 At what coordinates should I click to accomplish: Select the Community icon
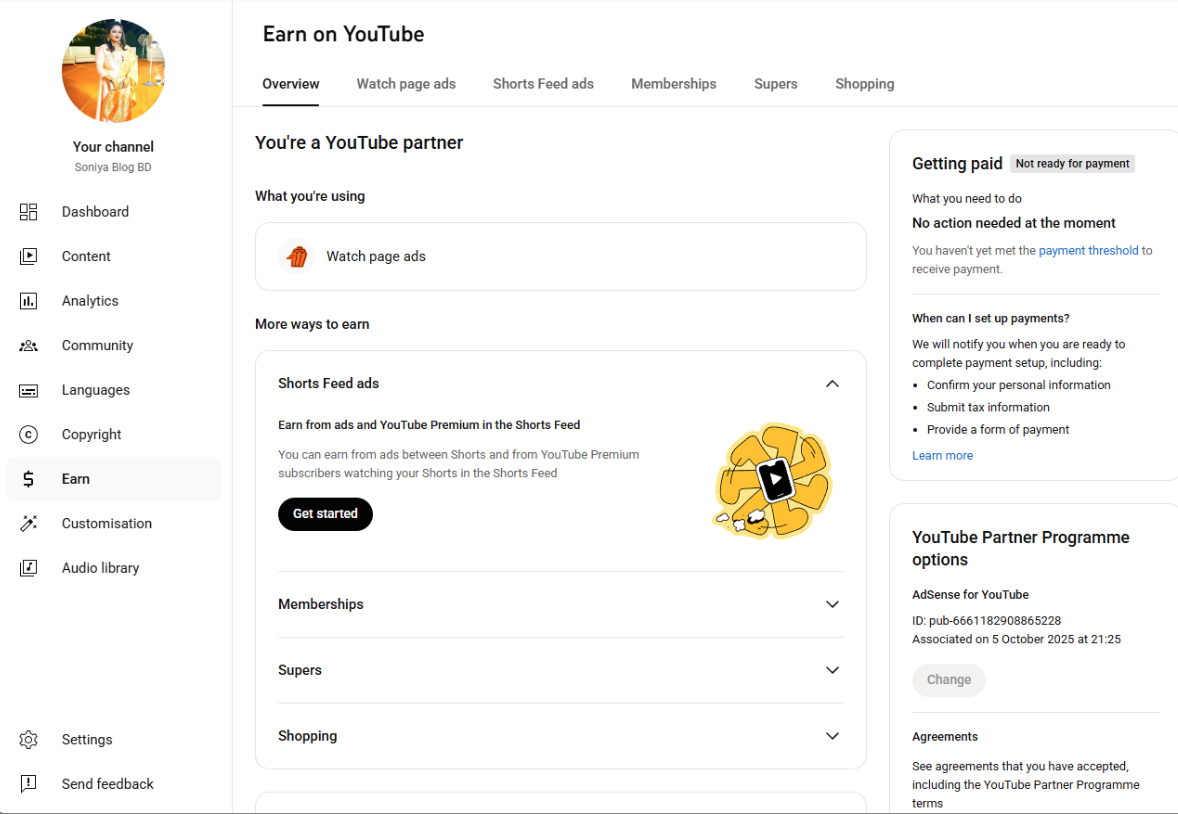click(29, 345)
